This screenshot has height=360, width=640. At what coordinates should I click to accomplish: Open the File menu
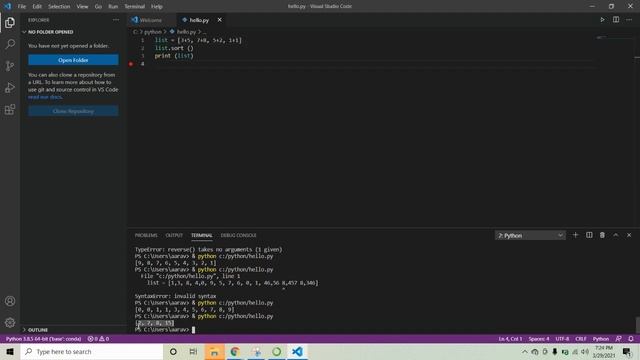pyautogui.click(x=22, y=7)
